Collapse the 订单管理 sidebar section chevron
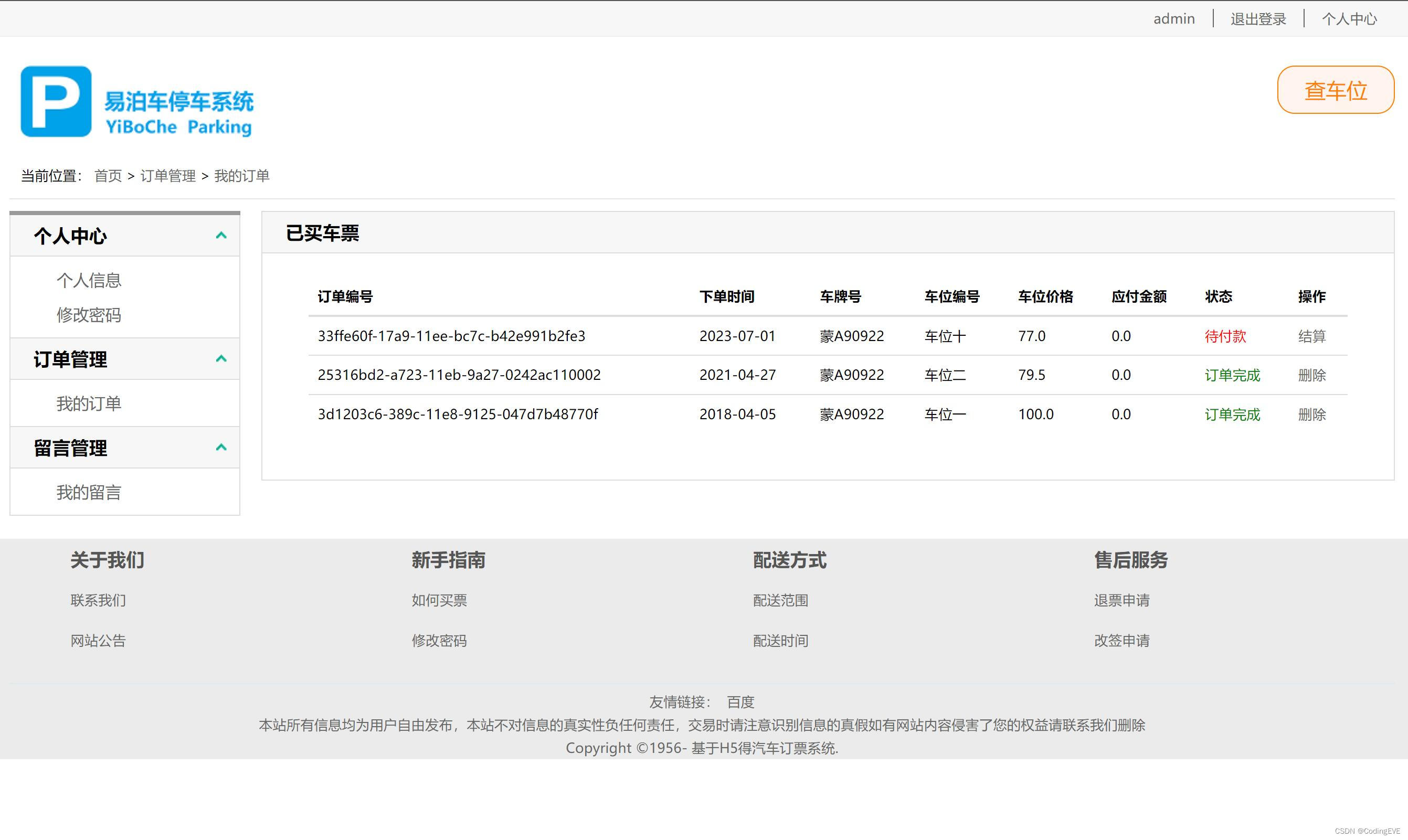The image size is (1408, 840). point(221,359)
